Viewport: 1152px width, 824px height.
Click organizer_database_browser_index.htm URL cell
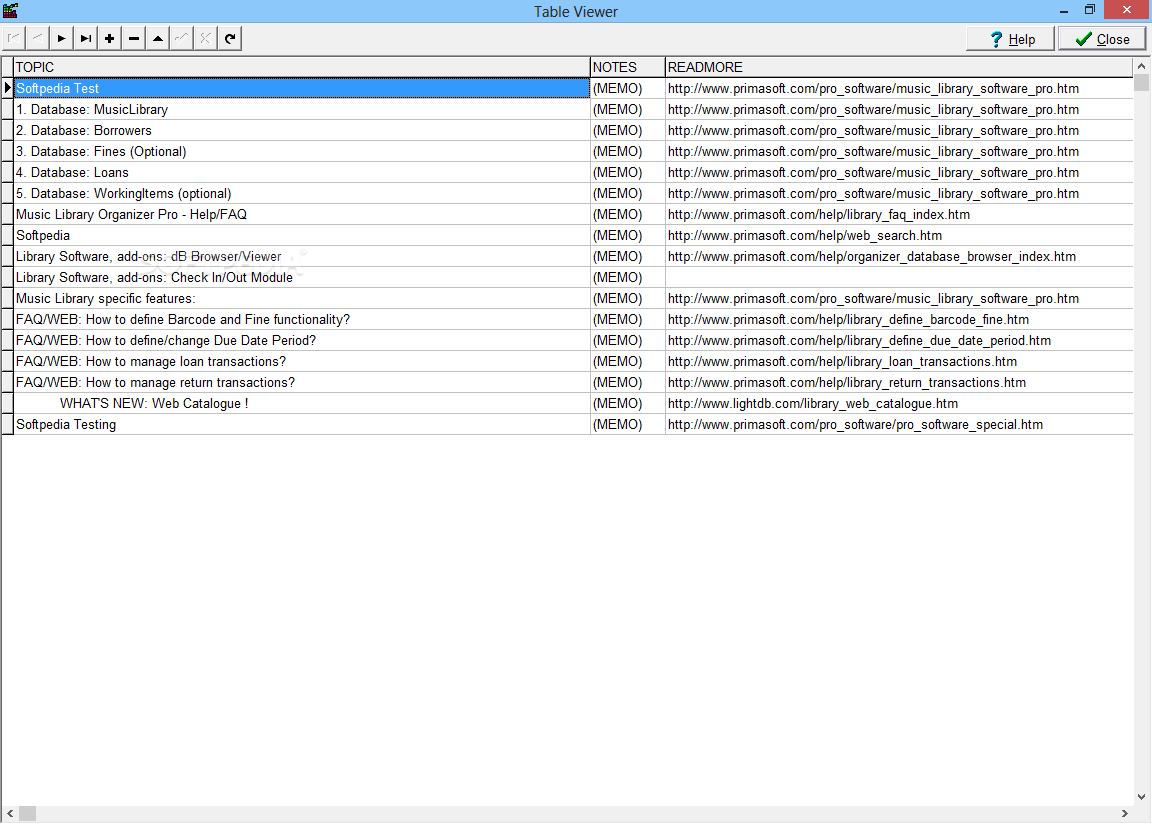pyautogui.click(x=899, y=256)
